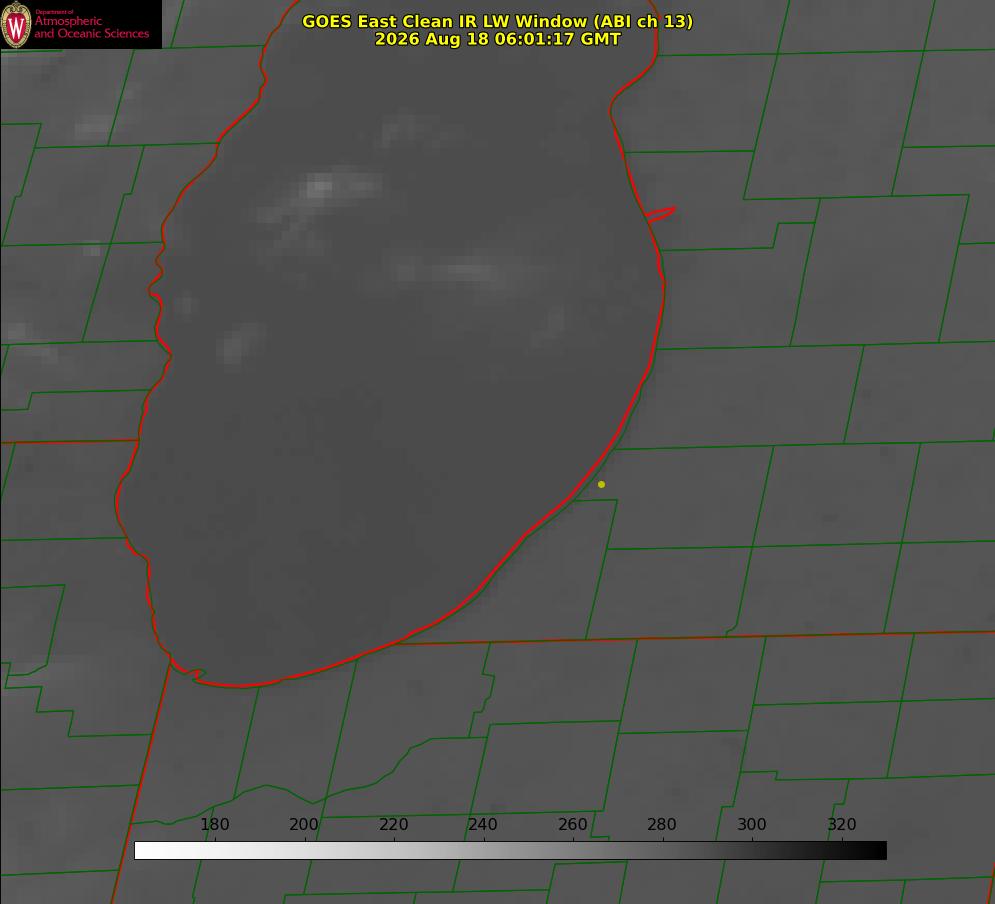
Task: Click the 2026 Aug 18 timestamp text
Action: (498, 39)
